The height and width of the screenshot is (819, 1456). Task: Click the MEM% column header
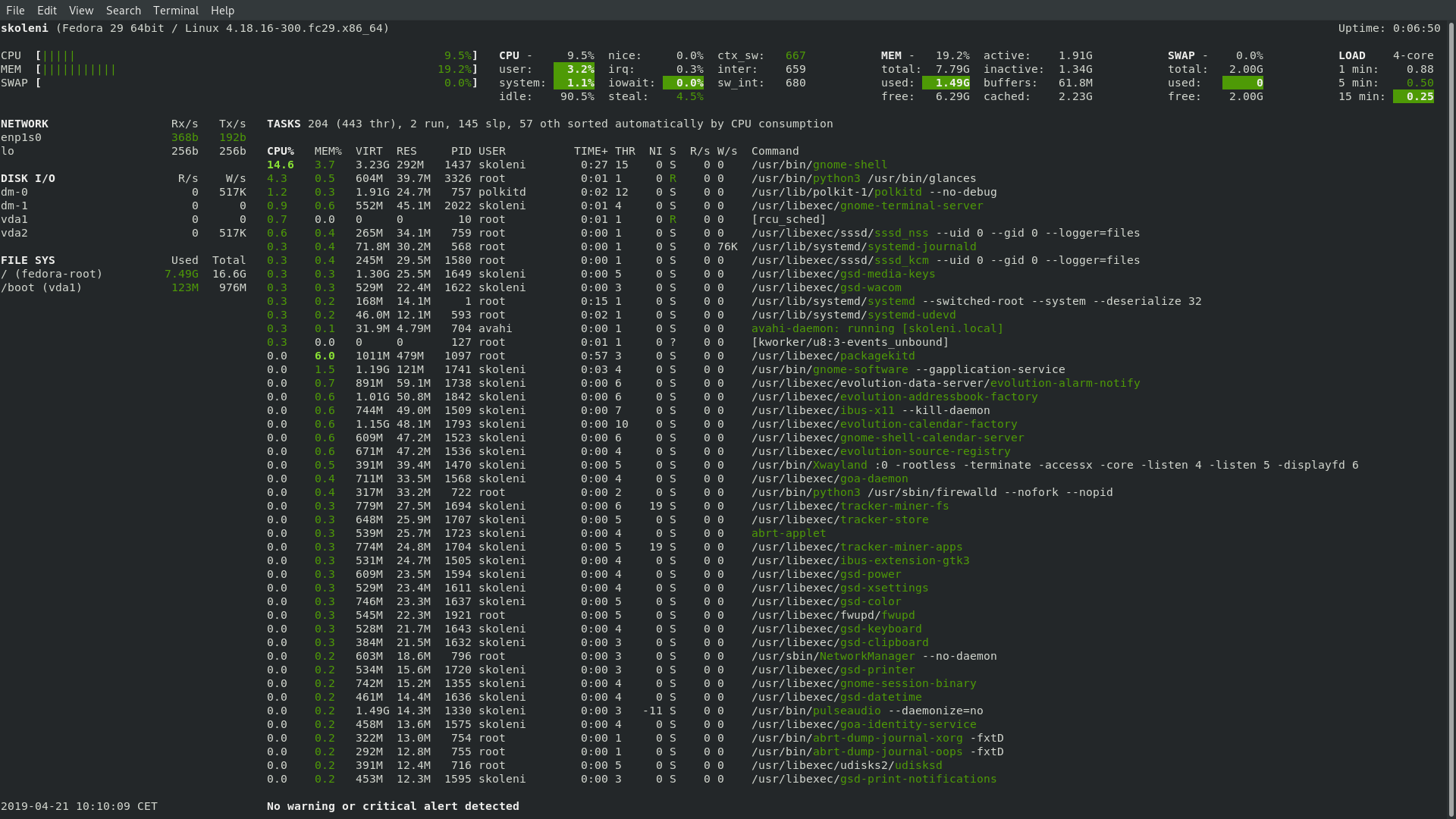point(328,152)
